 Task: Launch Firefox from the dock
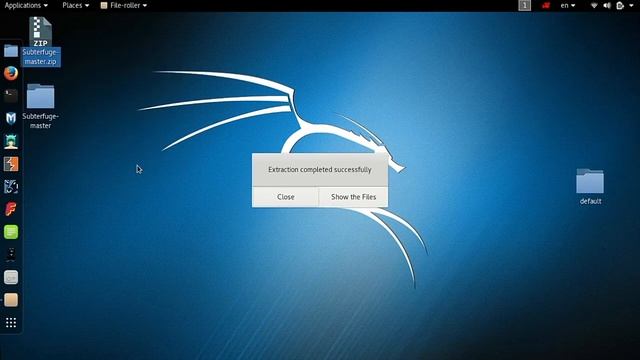[x=11, y=73]
